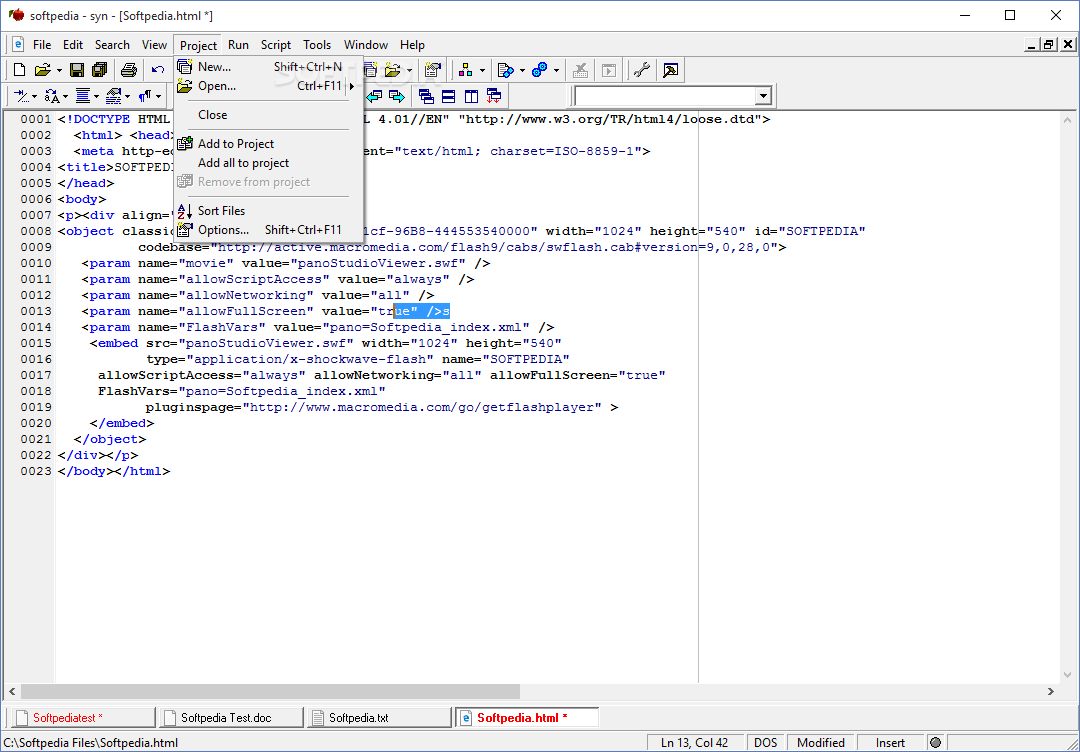Choose Open... in the Project menu

tap(269, 86)
